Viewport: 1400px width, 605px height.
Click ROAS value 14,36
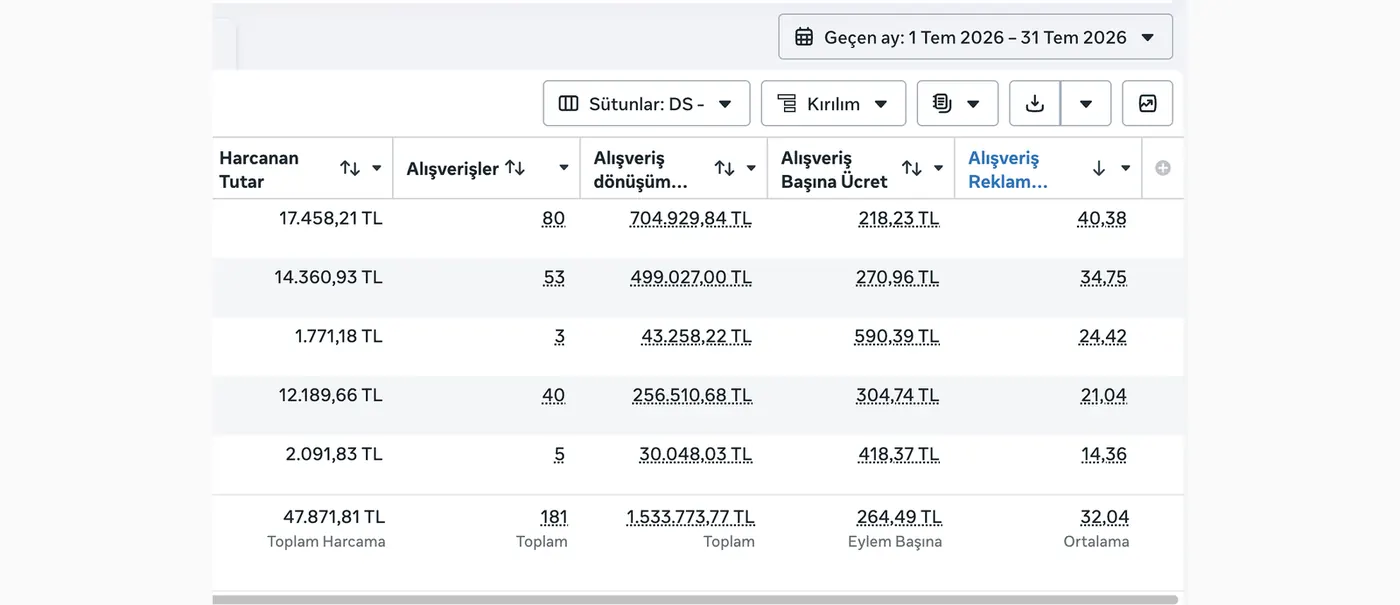[x=1104, y=455]
